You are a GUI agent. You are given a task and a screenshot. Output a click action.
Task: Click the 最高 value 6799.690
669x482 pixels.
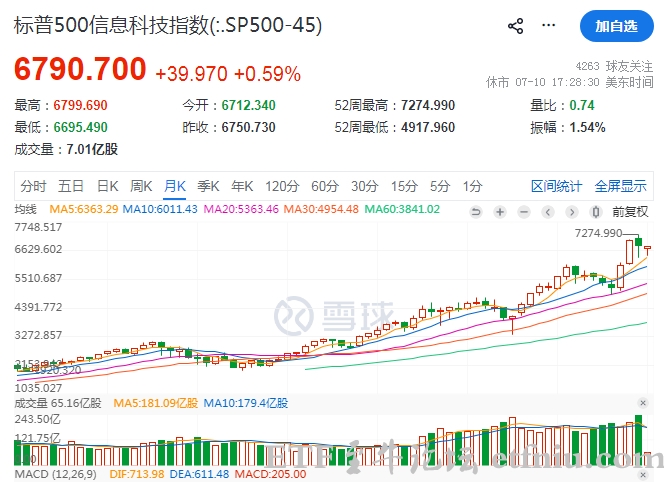(80, 105)
